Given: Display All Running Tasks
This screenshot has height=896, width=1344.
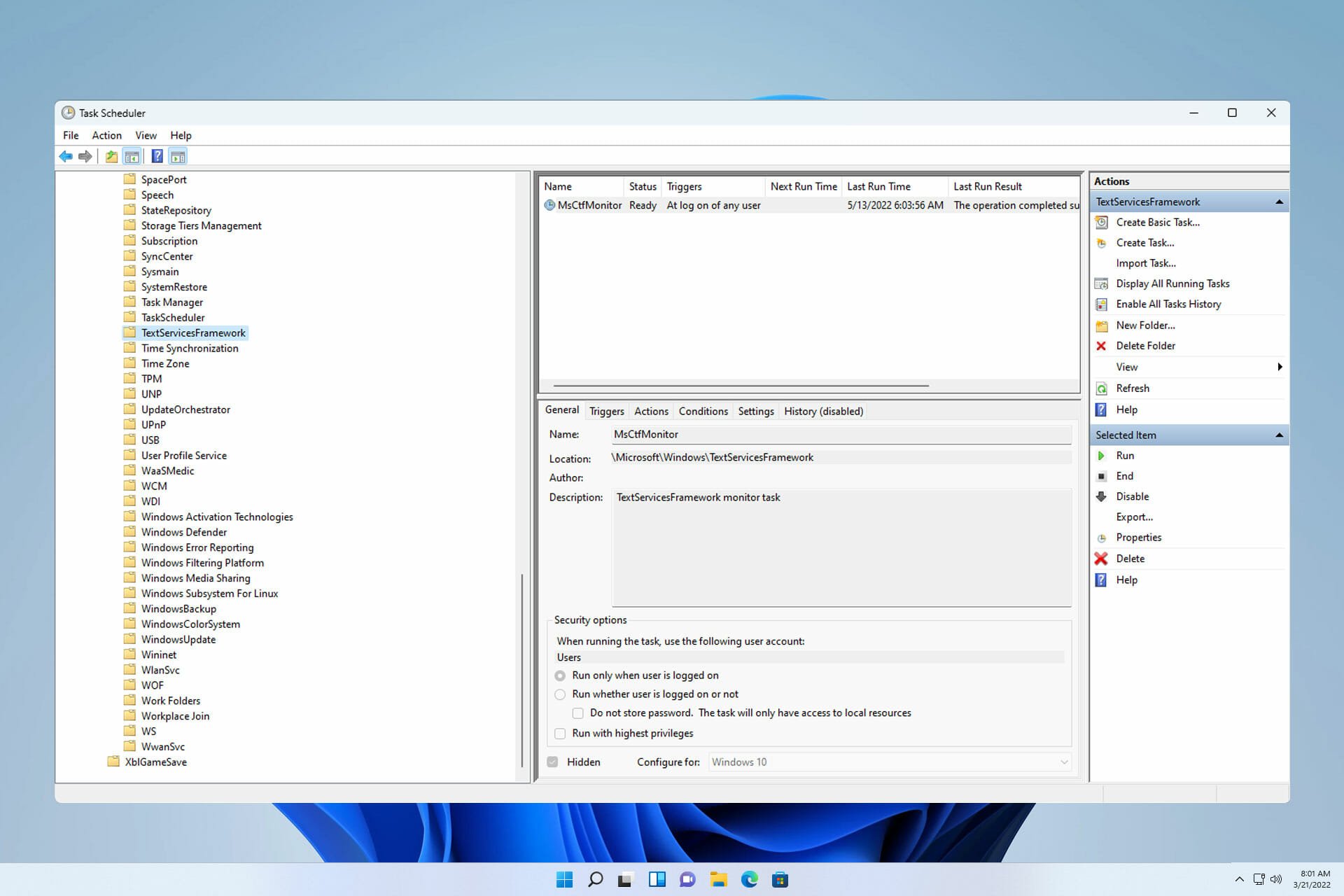Looking at the screenshot, I should [x=1172, y=283].
